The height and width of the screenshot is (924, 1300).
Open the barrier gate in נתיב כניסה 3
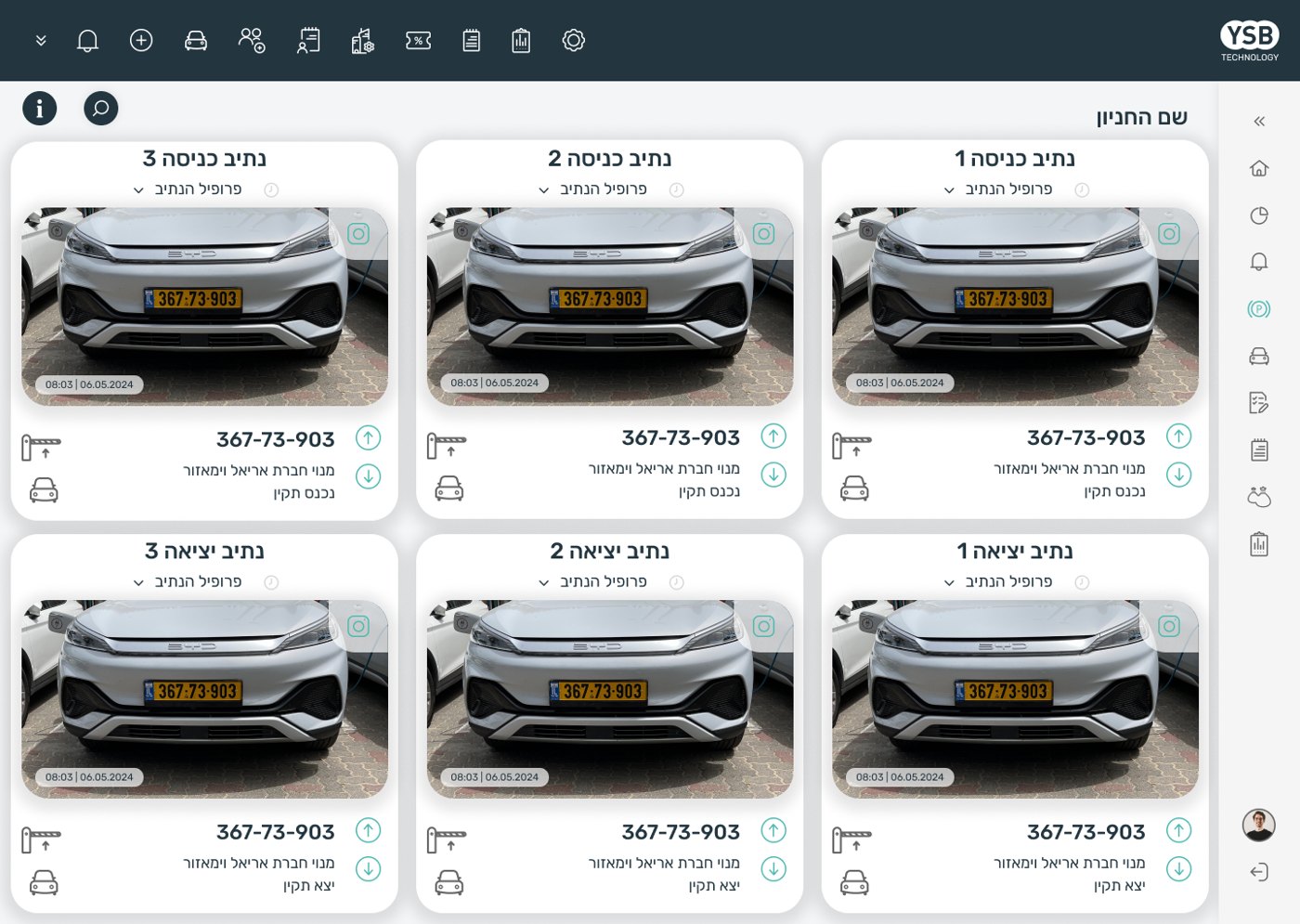pyautogui.click(x=41, y=448)
